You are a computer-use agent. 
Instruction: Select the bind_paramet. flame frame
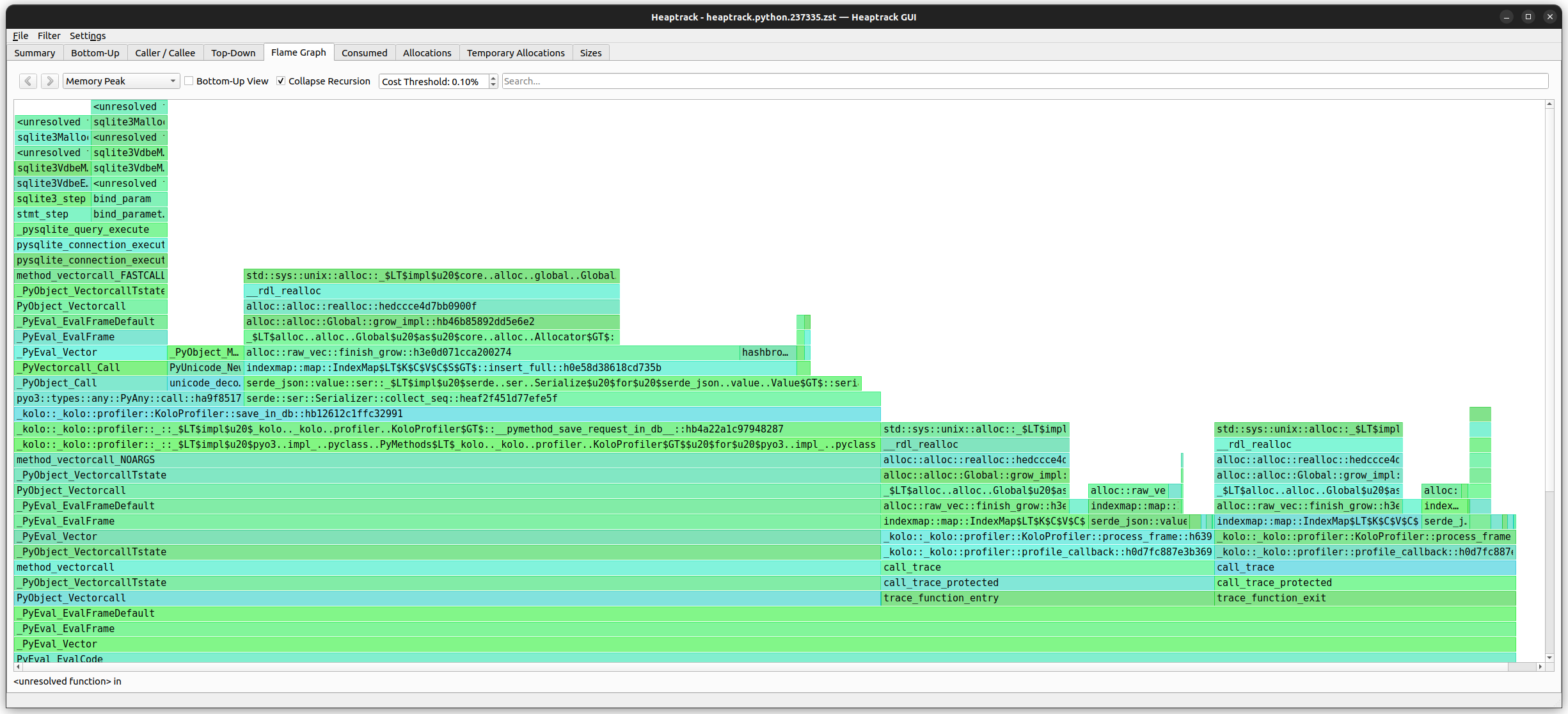(x=129, y=214)
